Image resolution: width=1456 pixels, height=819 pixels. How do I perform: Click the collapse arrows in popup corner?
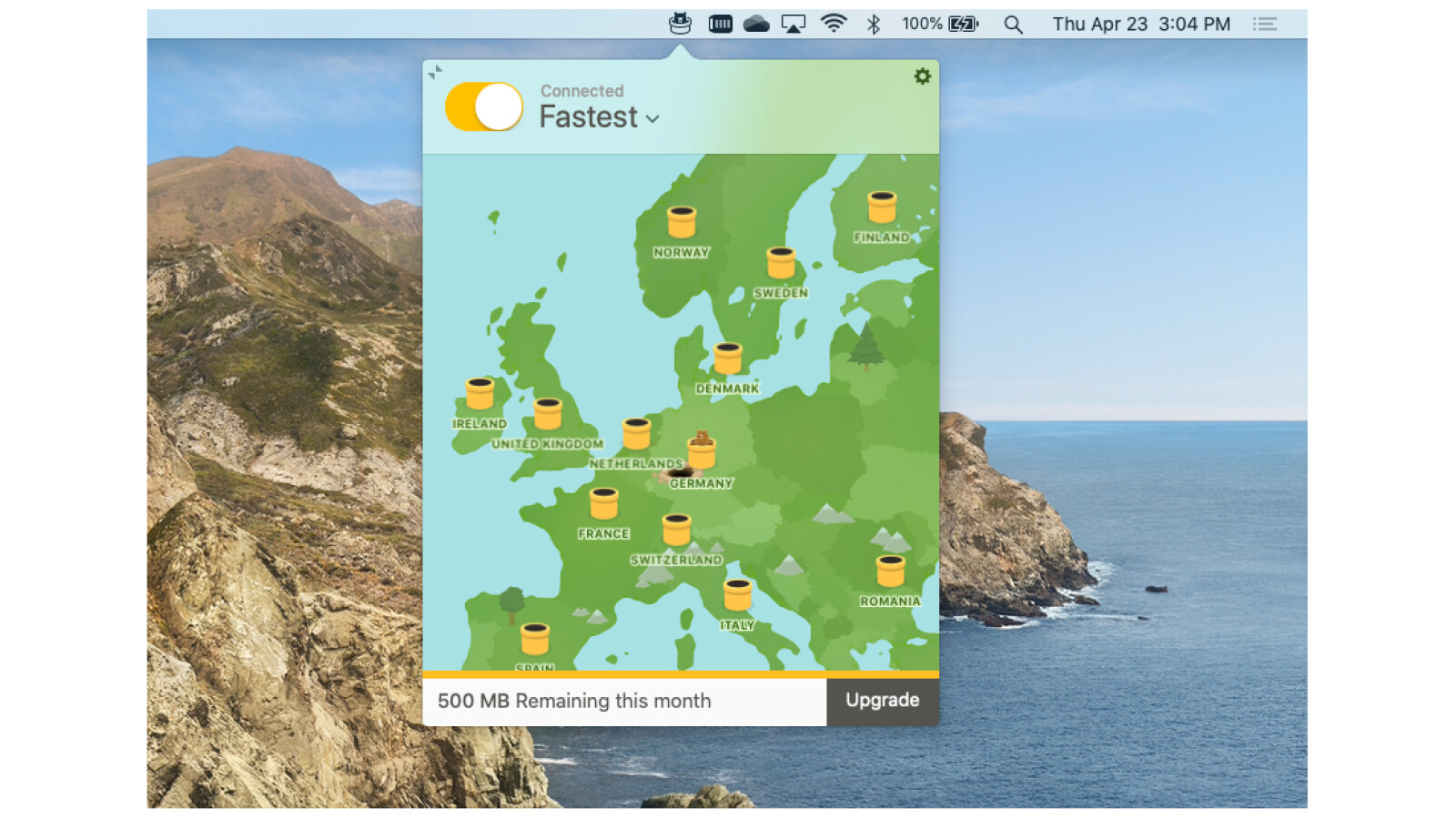[435, 72]
